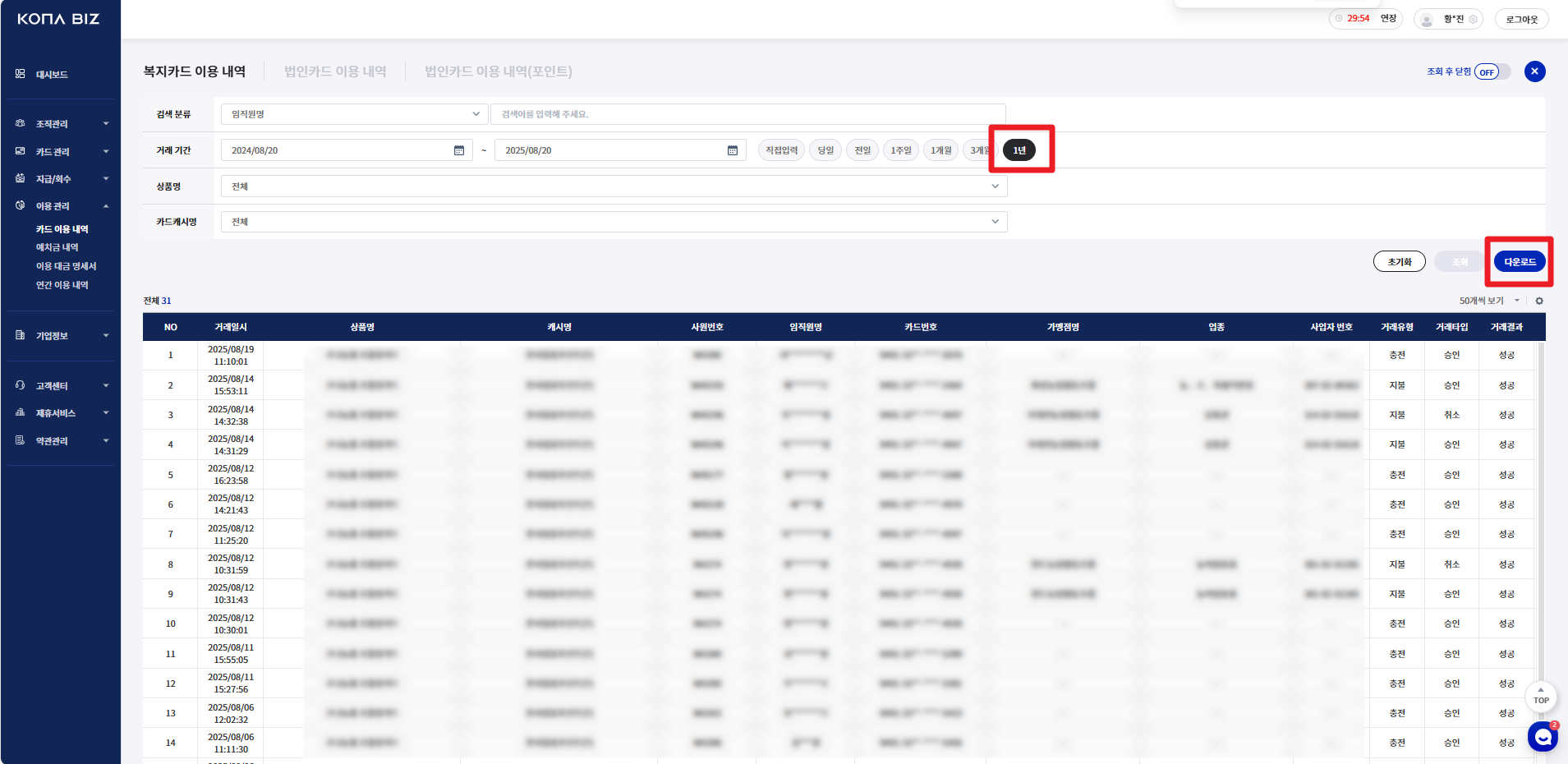Open the 카드캐시명 filter dropdown
Screen dimensions: 1568x764
614,222
